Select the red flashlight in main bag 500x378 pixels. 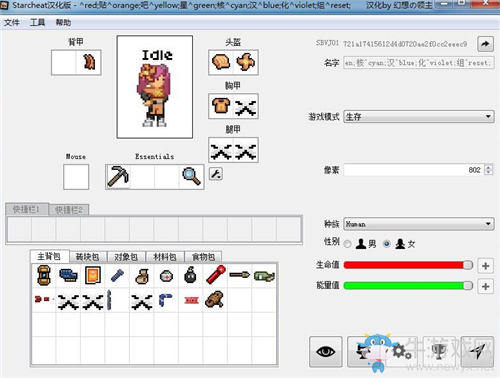[216, 275]
